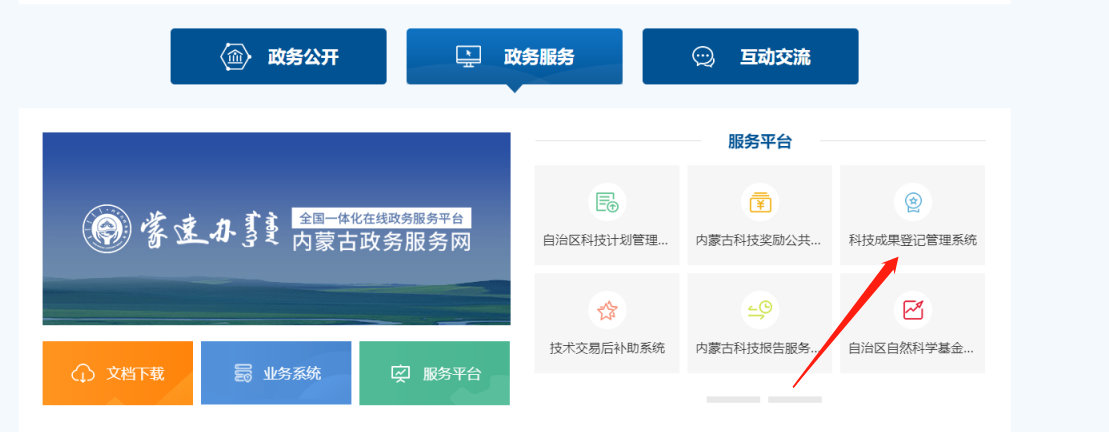Open 技术交易后补助系统 link text
The image size is (1109, 432).
tap(607, 349)
